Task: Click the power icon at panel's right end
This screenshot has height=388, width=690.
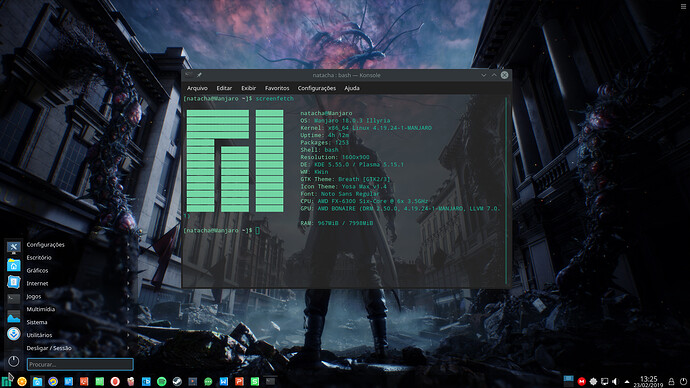Action: click(x=683, y=382)
